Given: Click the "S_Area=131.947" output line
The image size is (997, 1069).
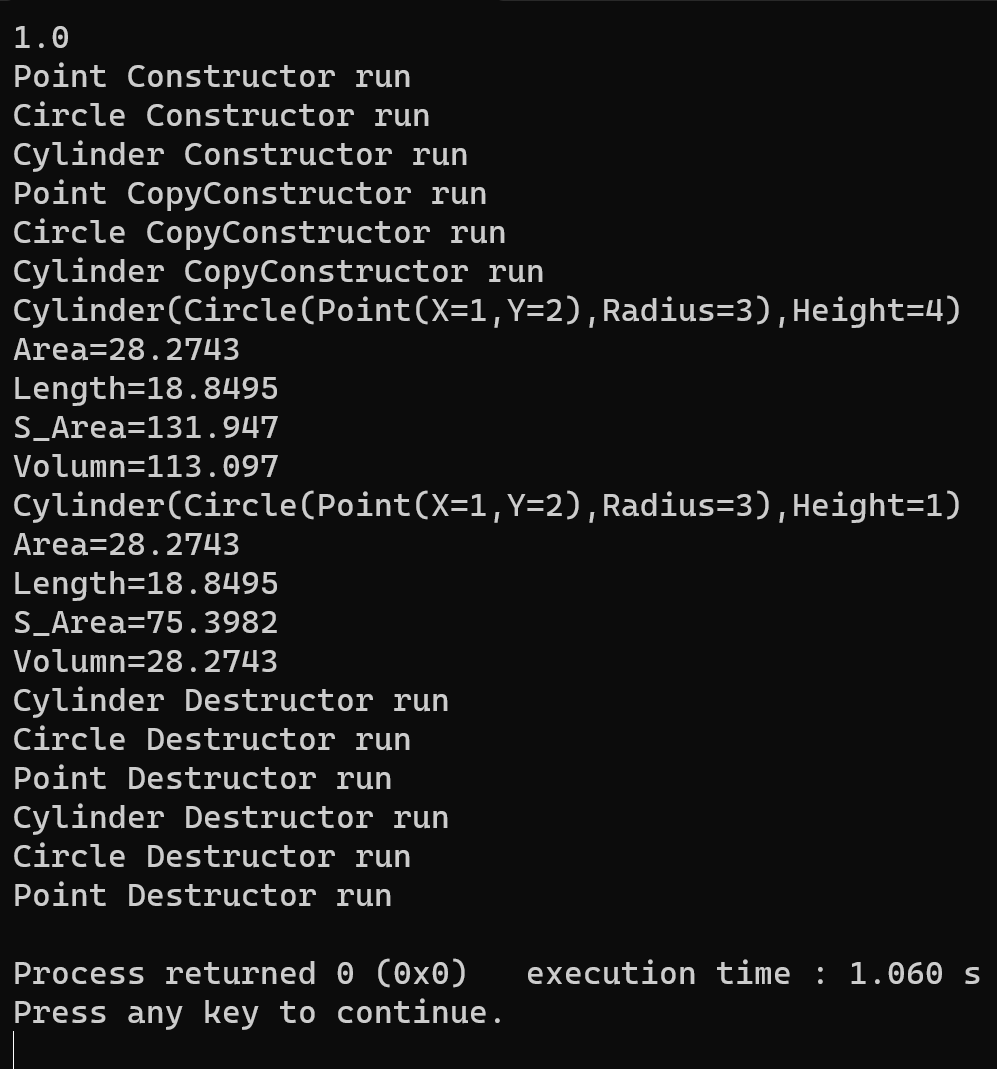Looking at the screenshot, I should (145, 428).
